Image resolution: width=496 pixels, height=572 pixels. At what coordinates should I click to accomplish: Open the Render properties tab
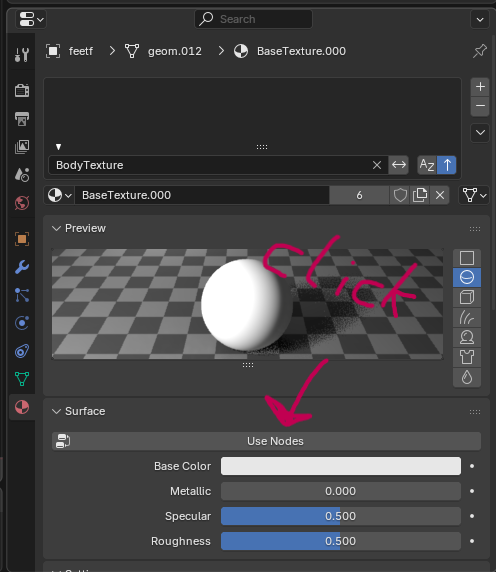(22, 90)
